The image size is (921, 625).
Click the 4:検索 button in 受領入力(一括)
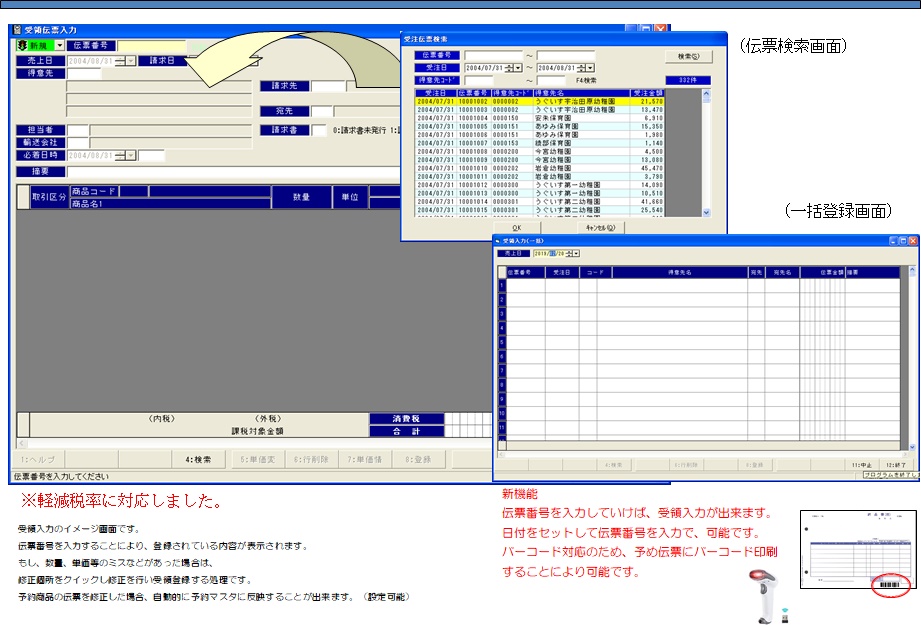[x=613, y=465]
